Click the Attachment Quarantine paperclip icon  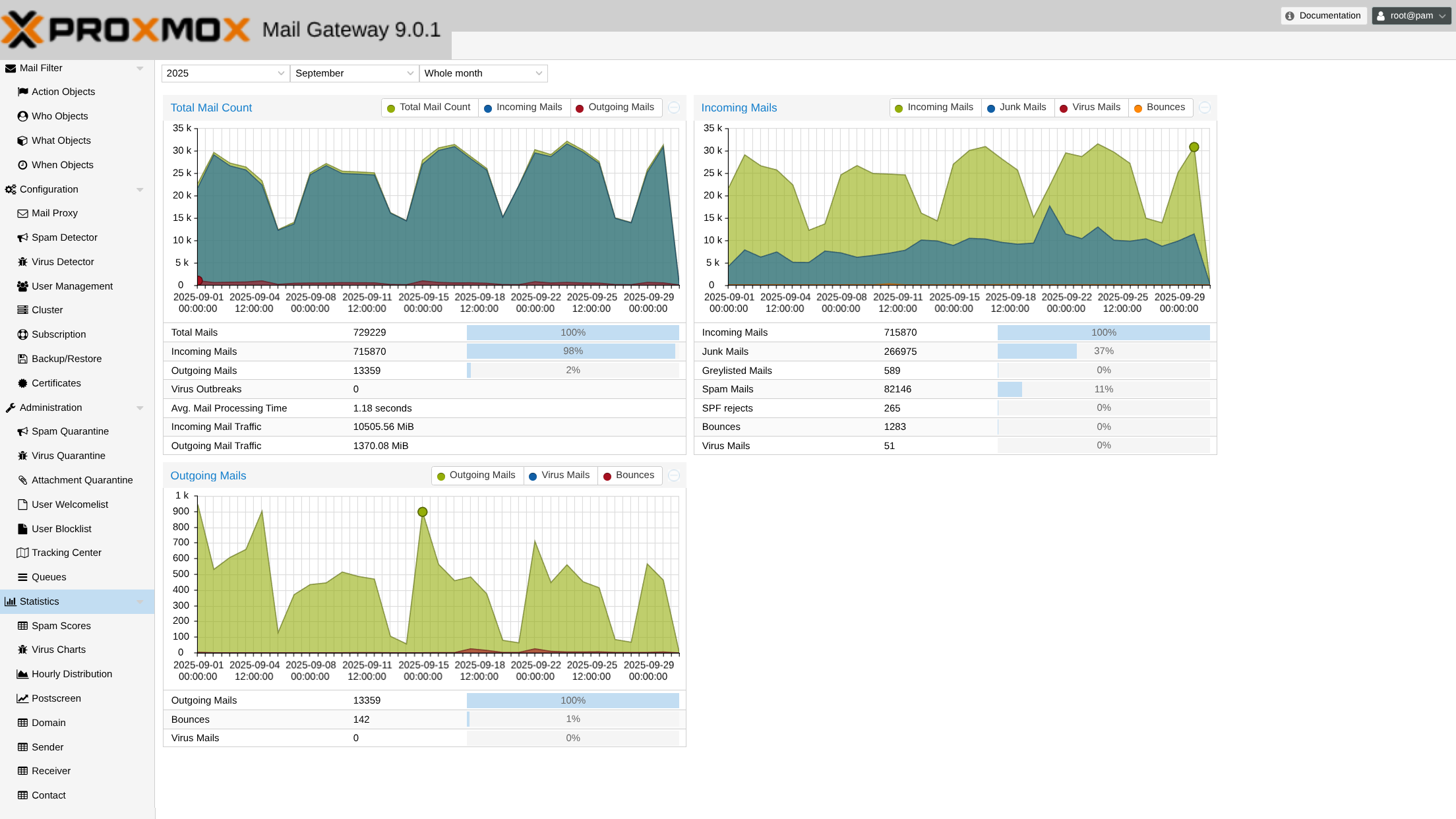pos(22,480)
